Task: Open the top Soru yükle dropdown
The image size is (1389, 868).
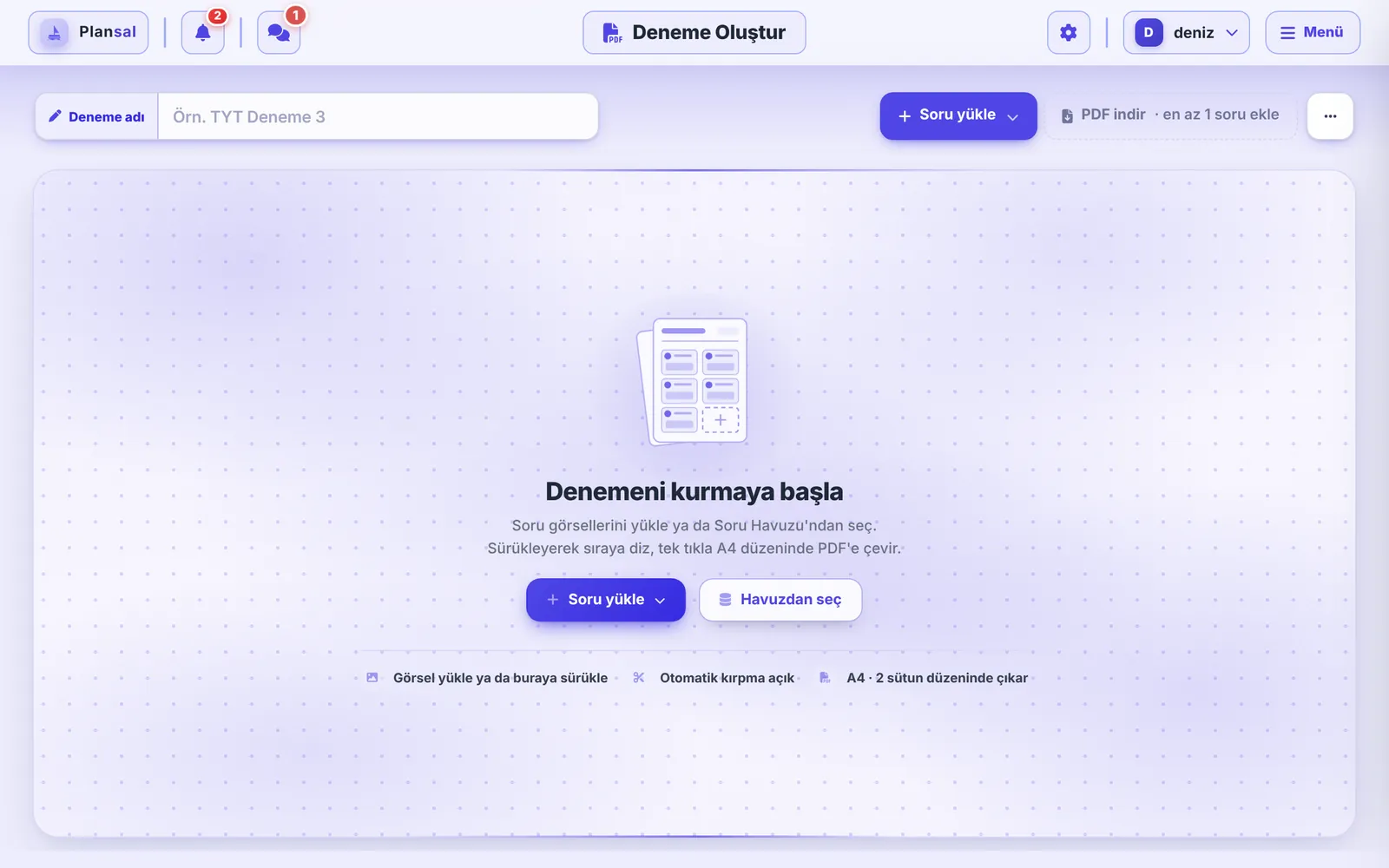Action: pos(958,115)
